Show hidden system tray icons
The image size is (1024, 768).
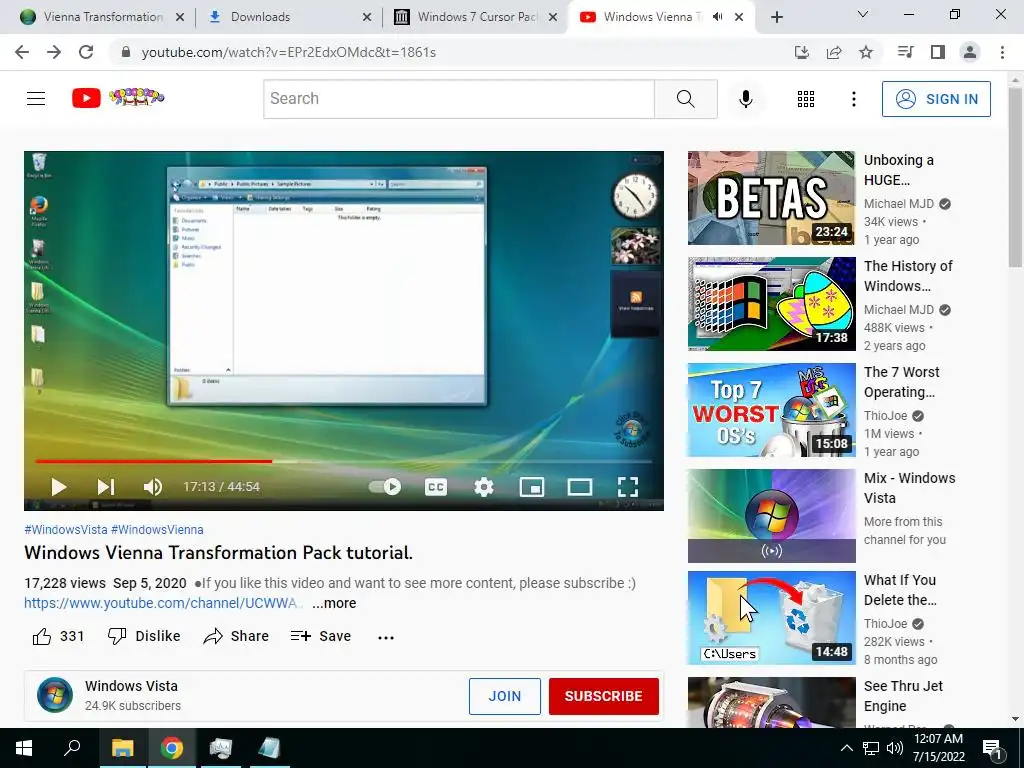pyautogui.click(x=846, y=748)
